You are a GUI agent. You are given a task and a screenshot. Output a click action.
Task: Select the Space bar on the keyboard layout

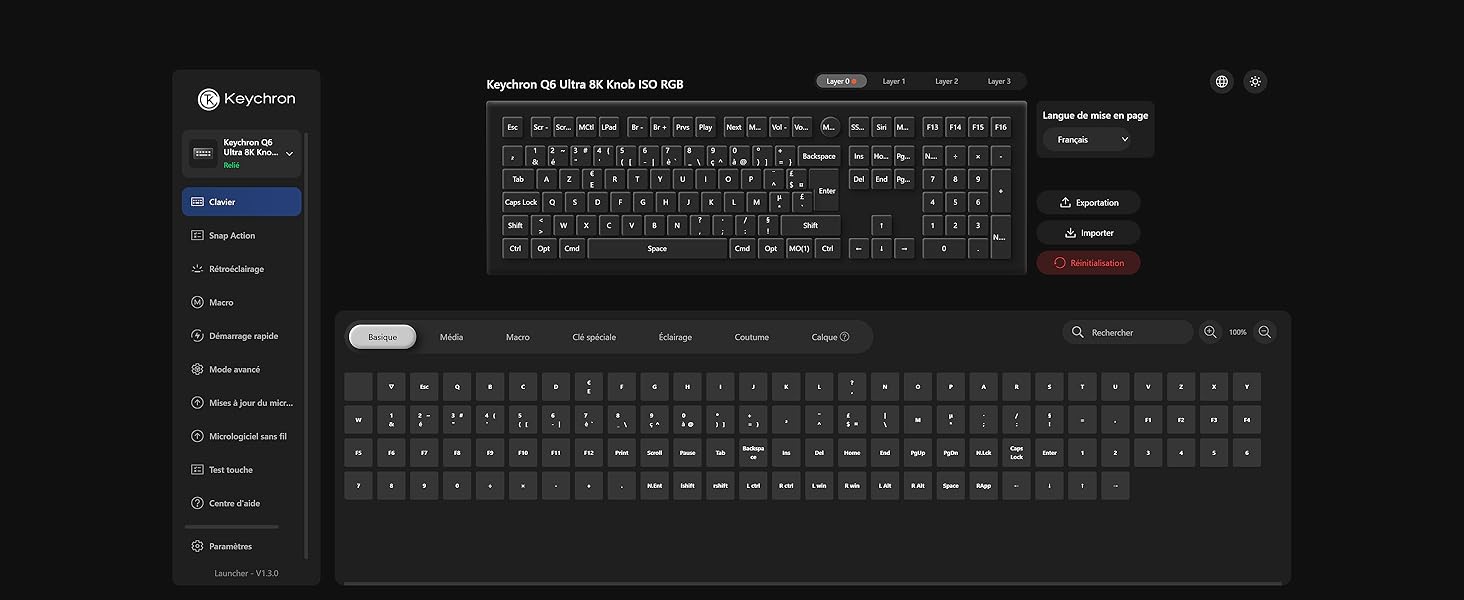657,249
